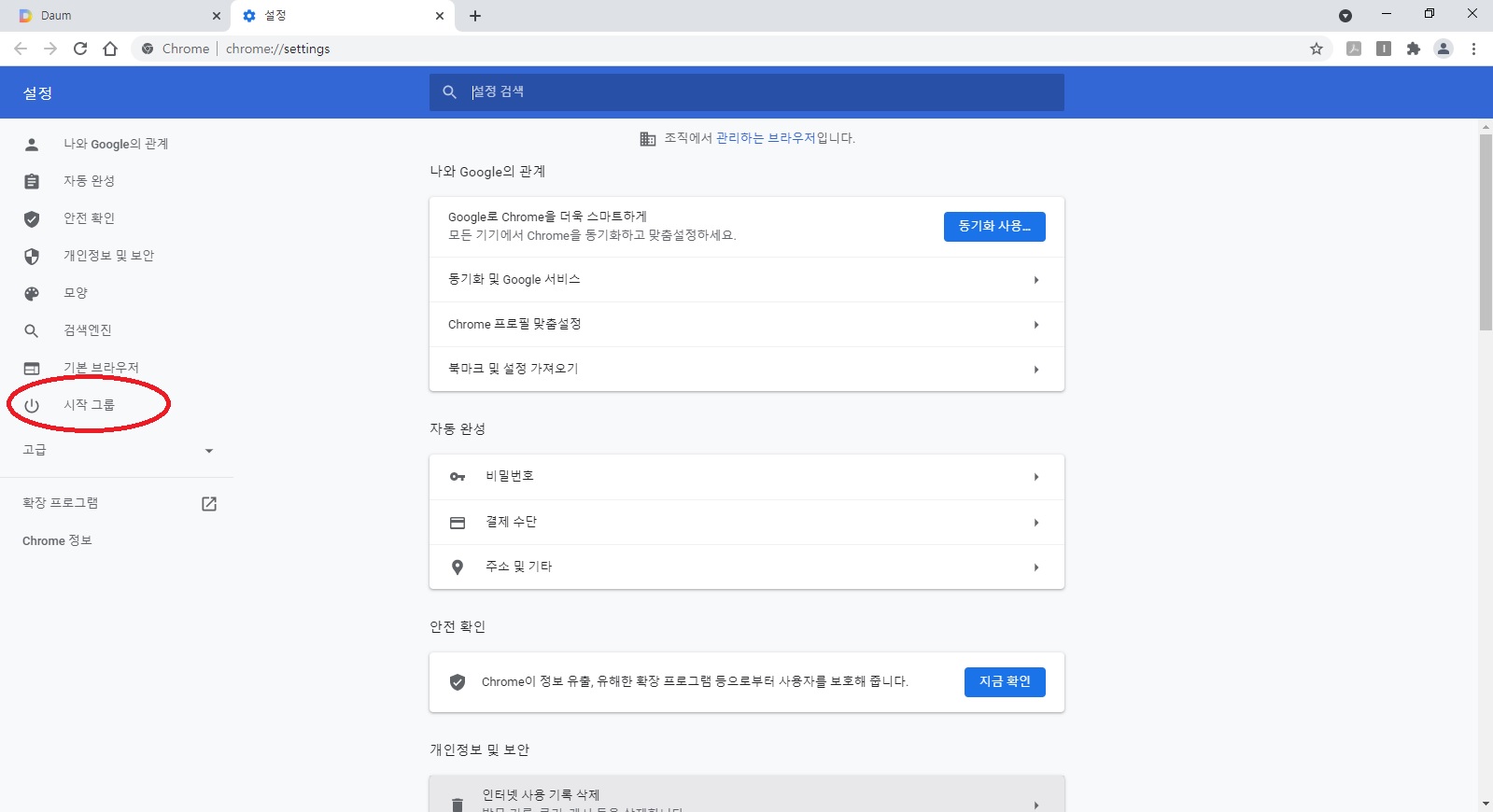Screen dimensions: 1493x812
Task: Open 확장 프로그램 link in sidebar
Action: point(61,503)
